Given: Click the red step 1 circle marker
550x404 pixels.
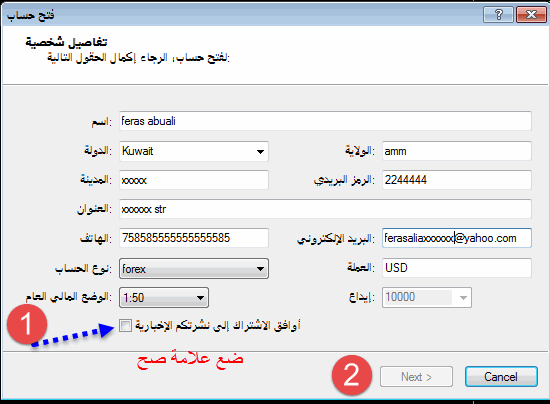Looking at the screenshot, I should [x=27, y=323].
